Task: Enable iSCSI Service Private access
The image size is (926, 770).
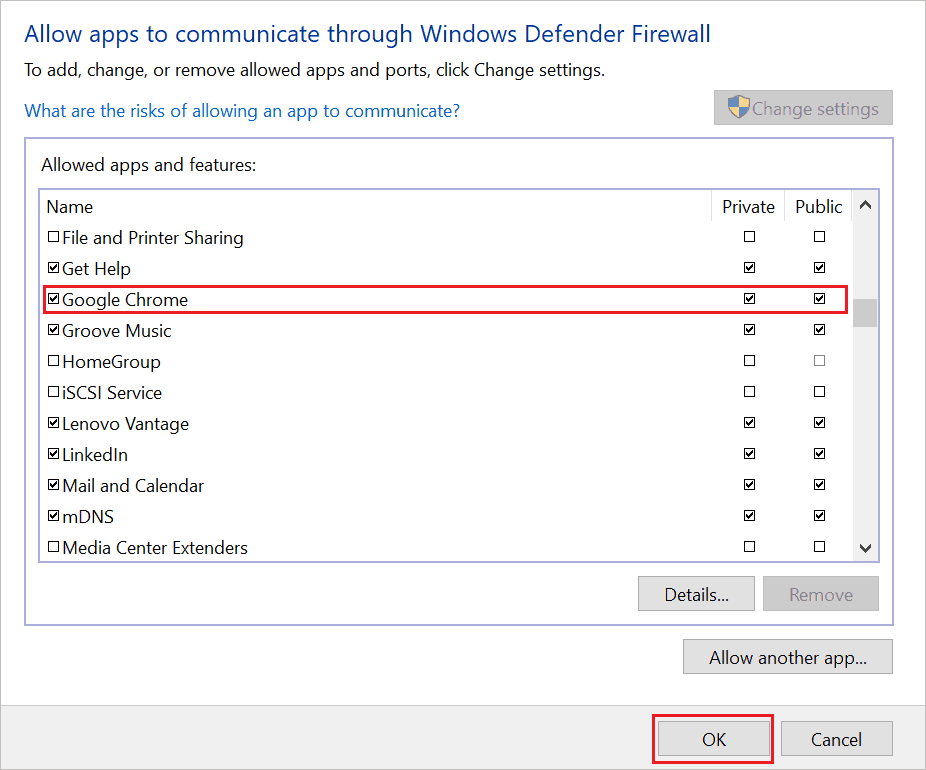Action: (x=749, y=391)
